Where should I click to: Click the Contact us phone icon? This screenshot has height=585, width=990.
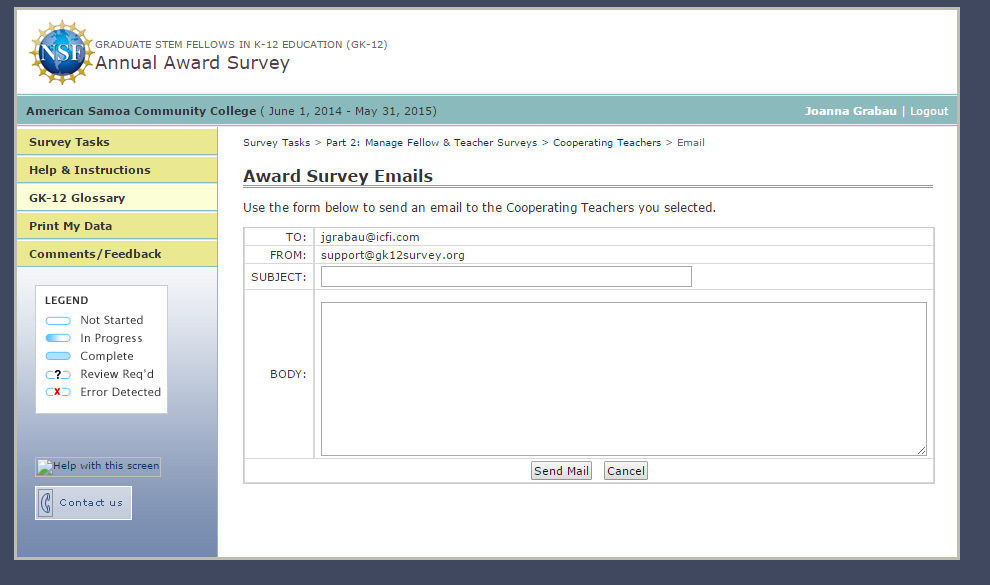(x=46, y=503)
